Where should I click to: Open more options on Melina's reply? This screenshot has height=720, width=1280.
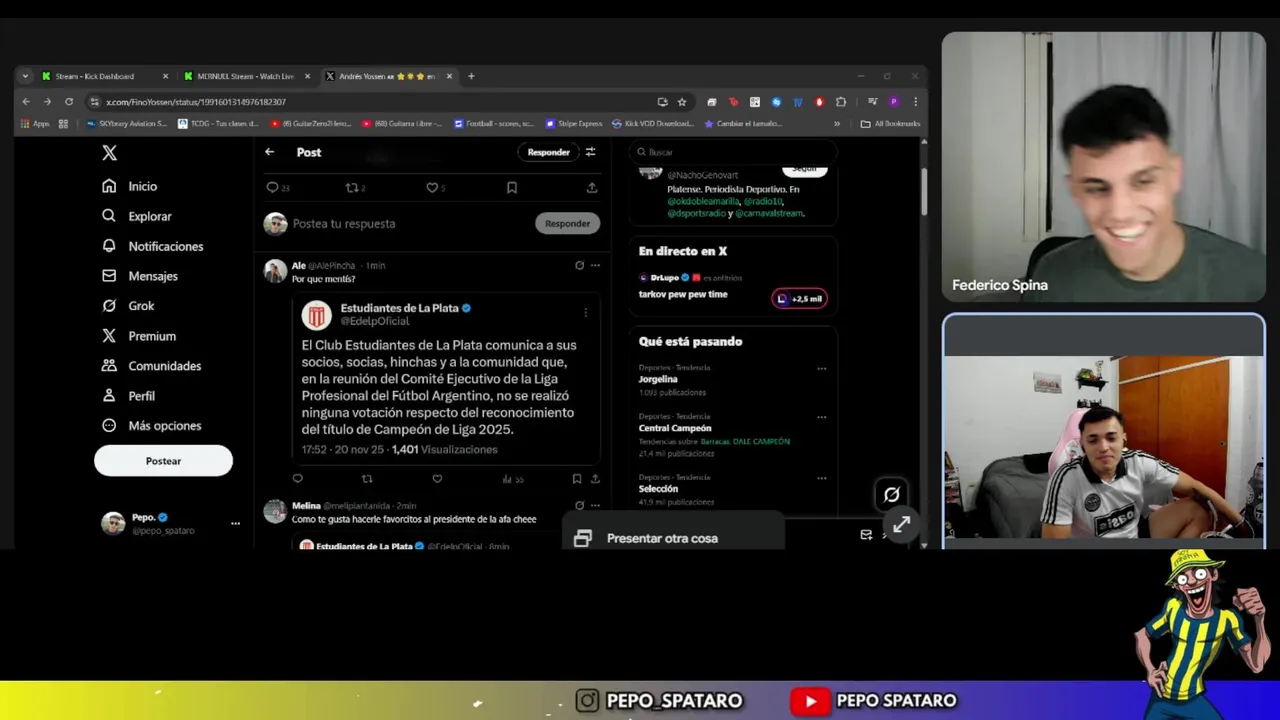595,506
